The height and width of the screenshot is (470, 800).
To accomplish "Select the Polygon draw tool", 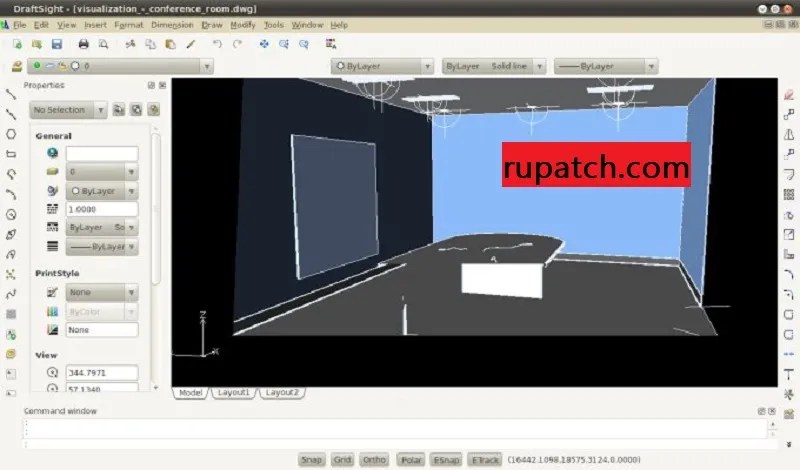I will point(11,134).
